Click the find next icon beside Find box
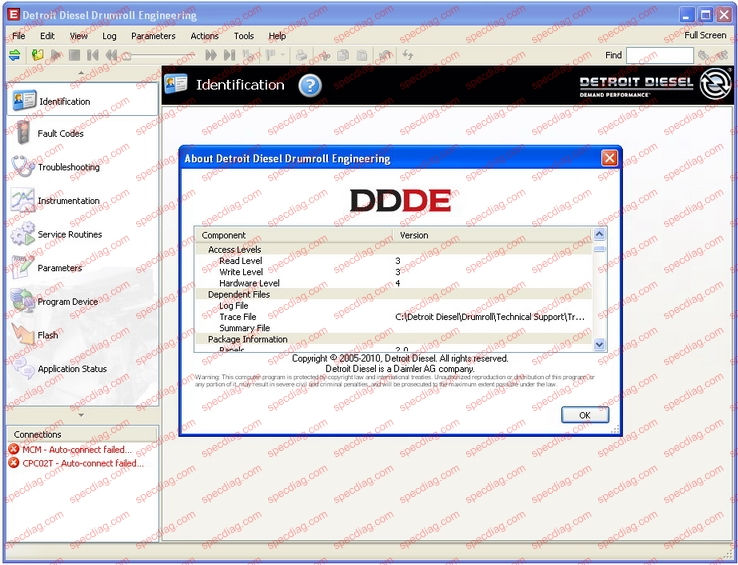The height and width of the screenshot is (565, 738). (x=704, y=55)
